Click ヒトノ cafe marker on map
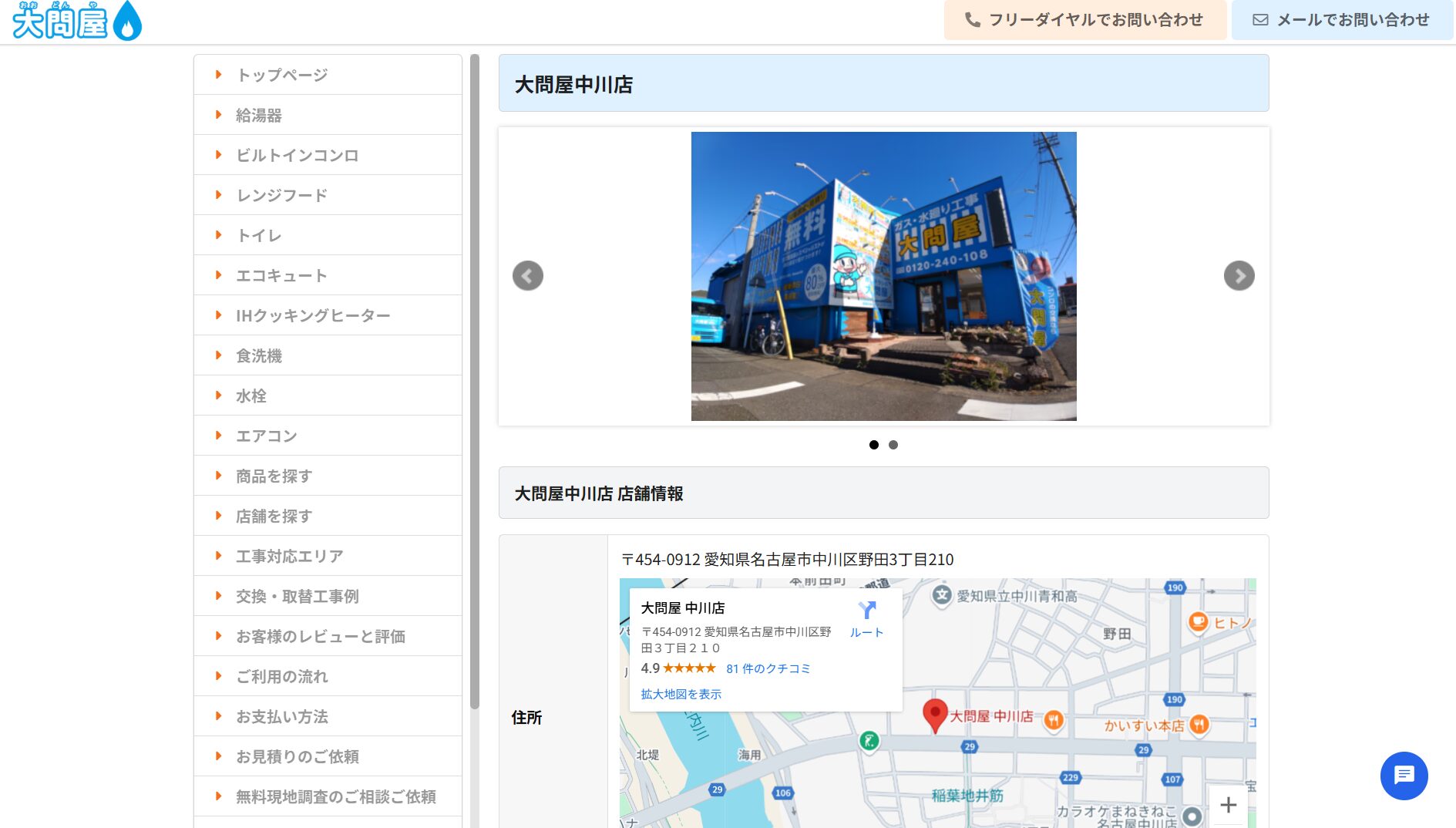Viewport: 1456px width, 828px height. (1199, 621)
